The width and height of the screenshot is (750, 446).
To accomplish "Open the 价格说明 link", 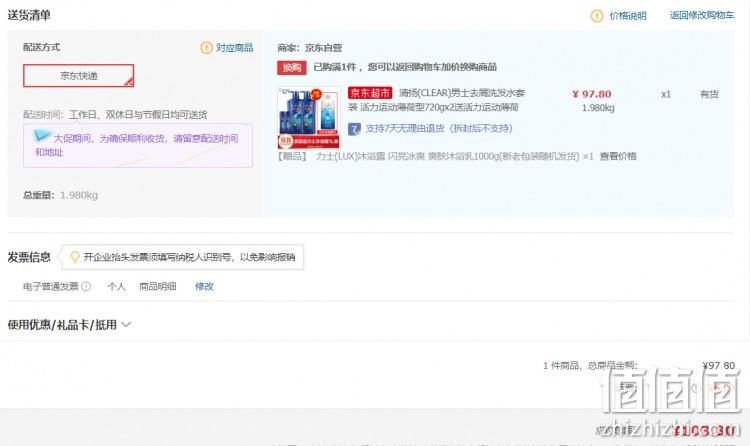I will click(628, 16).
